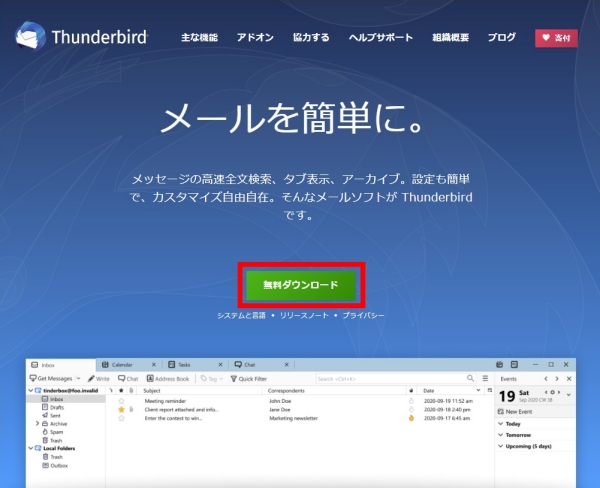Click the red 寄付 donate button
600x488 pixels.
[x=556, y=38]
